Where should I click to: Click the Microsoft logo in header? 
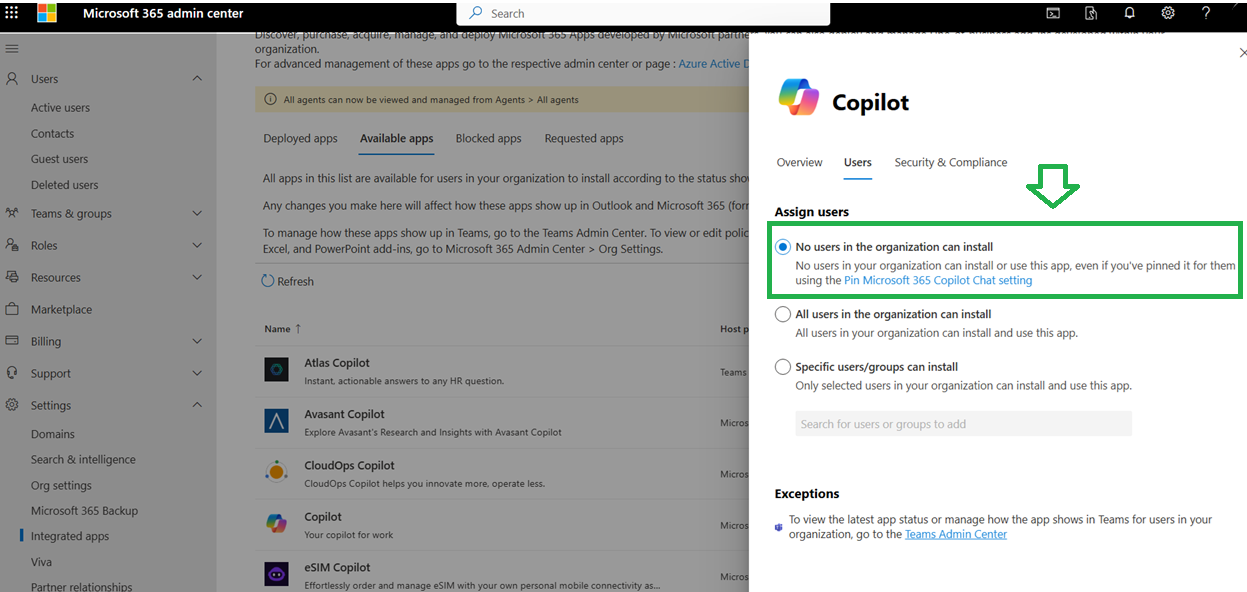[x=47, y=13]
